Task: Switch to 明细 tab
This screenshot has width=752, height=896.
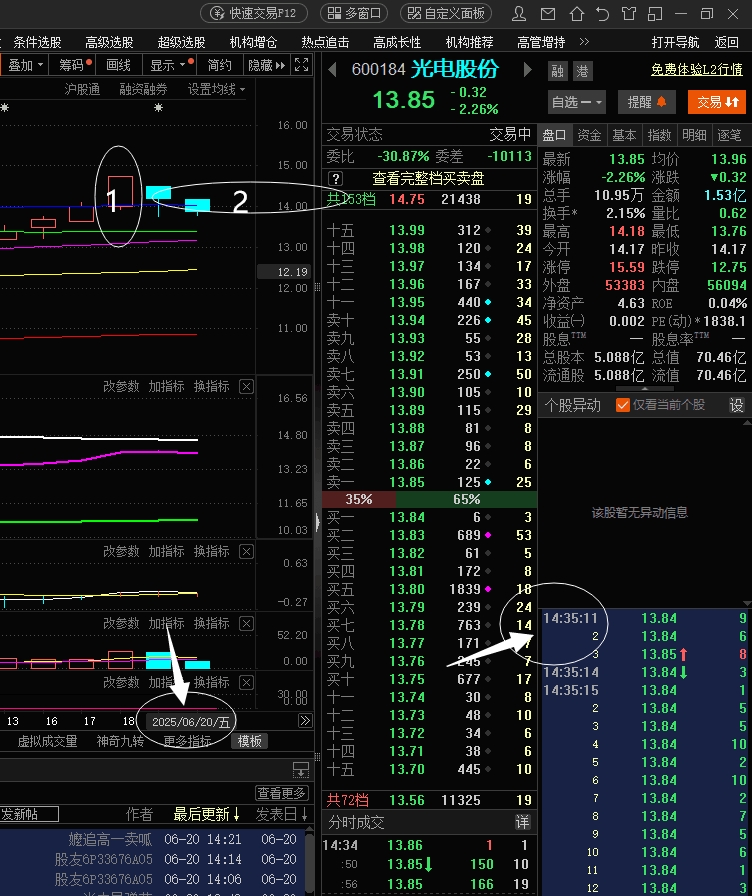Action: pyautogui.click(x=694, y=135)
